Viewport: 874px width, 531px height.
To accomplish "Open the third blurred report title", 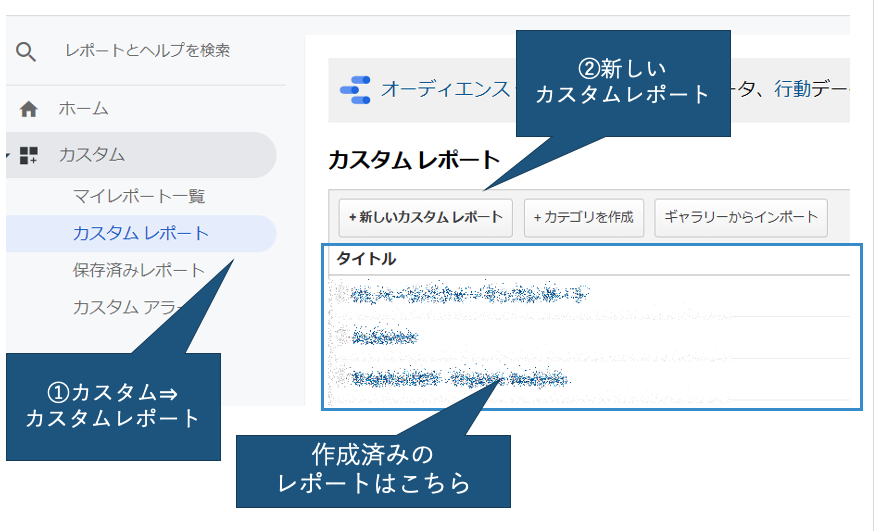I will (460, 378).
